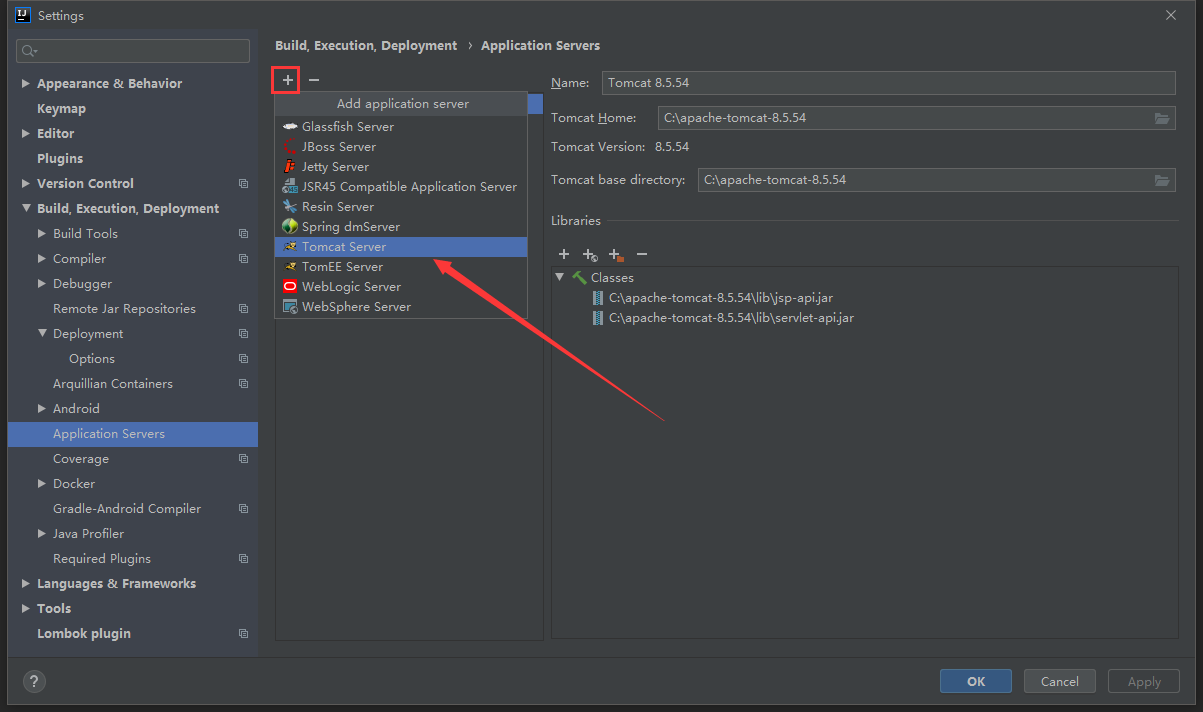
Task: Choose TomEE Server from the popup
Action: point(401,267)
